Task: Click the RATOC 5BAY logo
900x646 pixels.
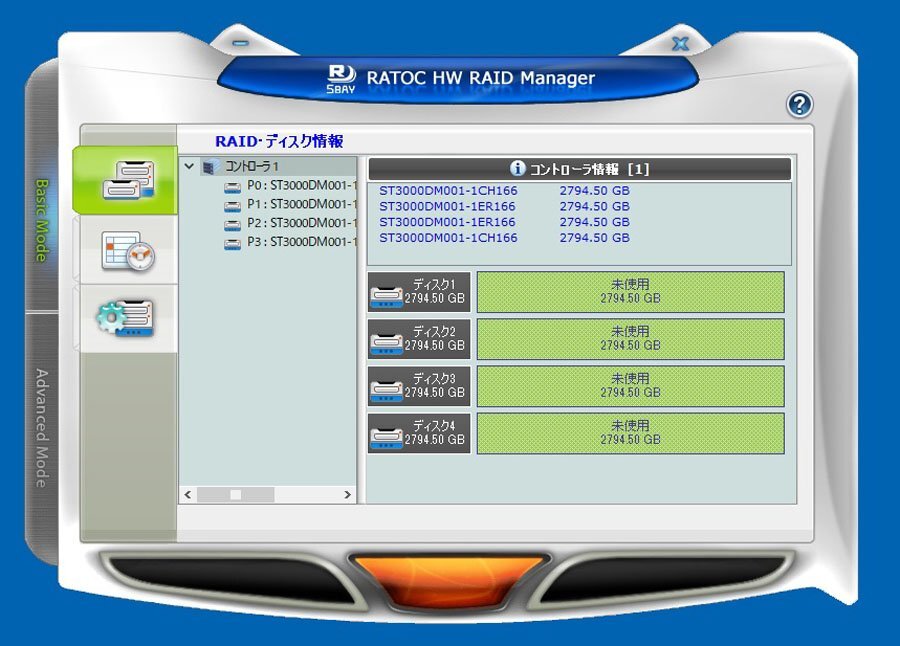Action: tap(341, 79)
